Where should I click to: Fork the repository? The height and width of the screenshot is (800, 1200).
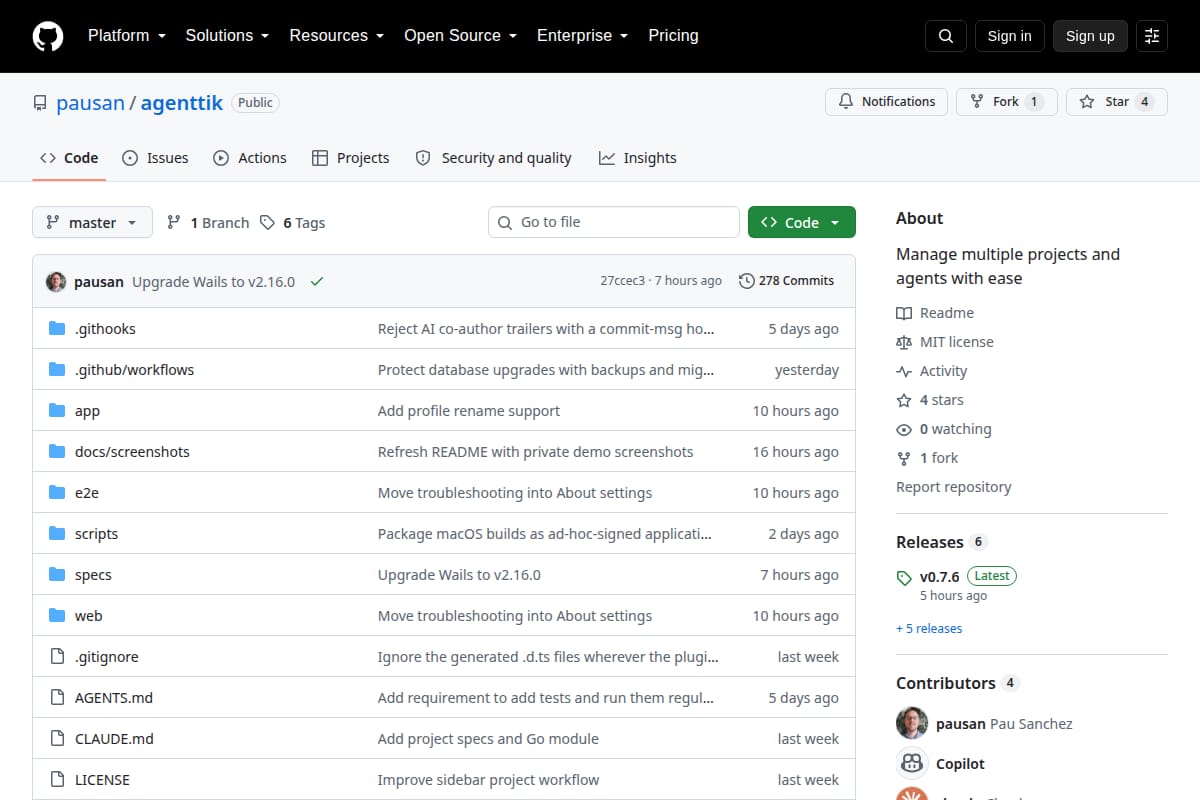click(1006, 102)
